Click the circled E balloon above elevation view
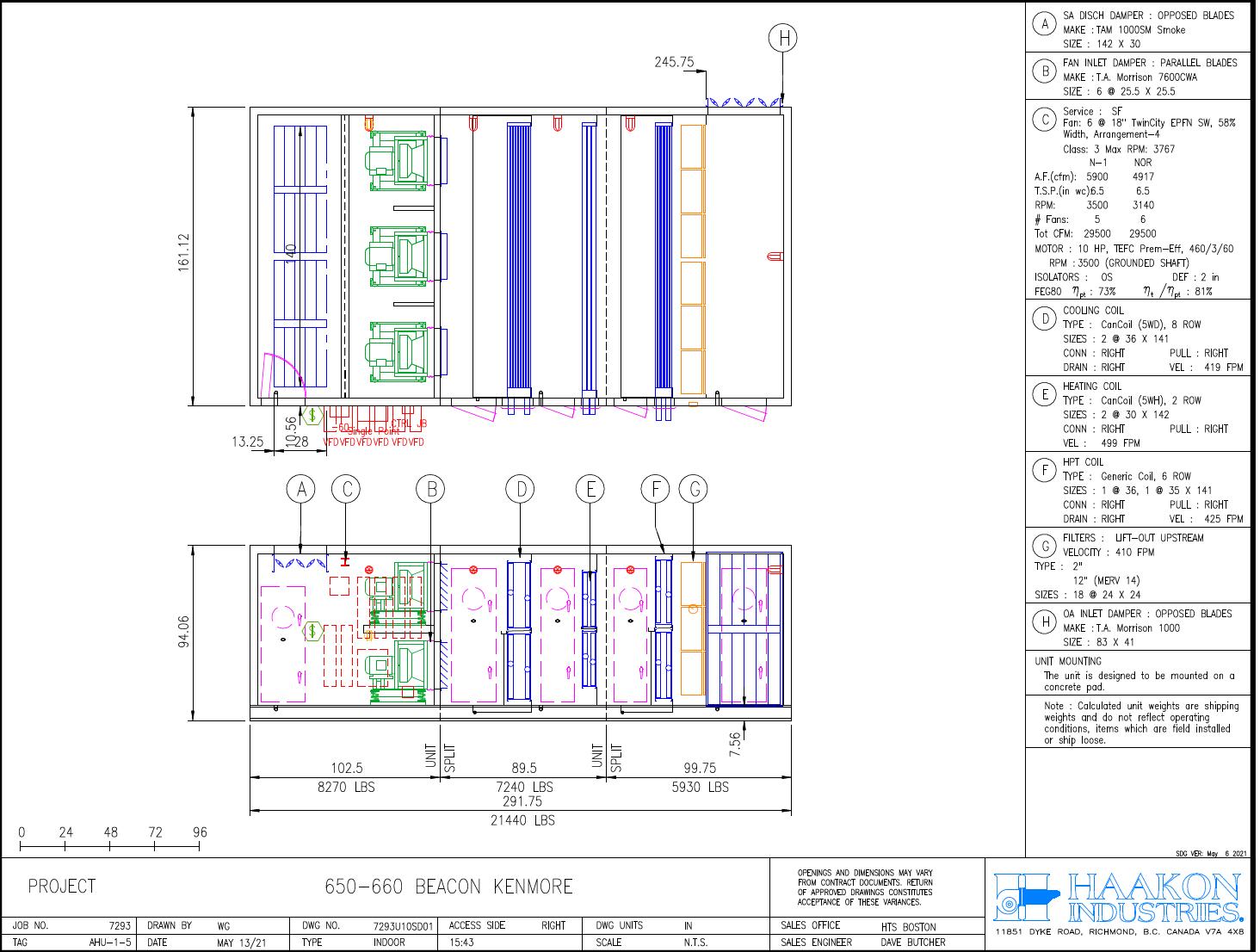 tap(590, 490)
